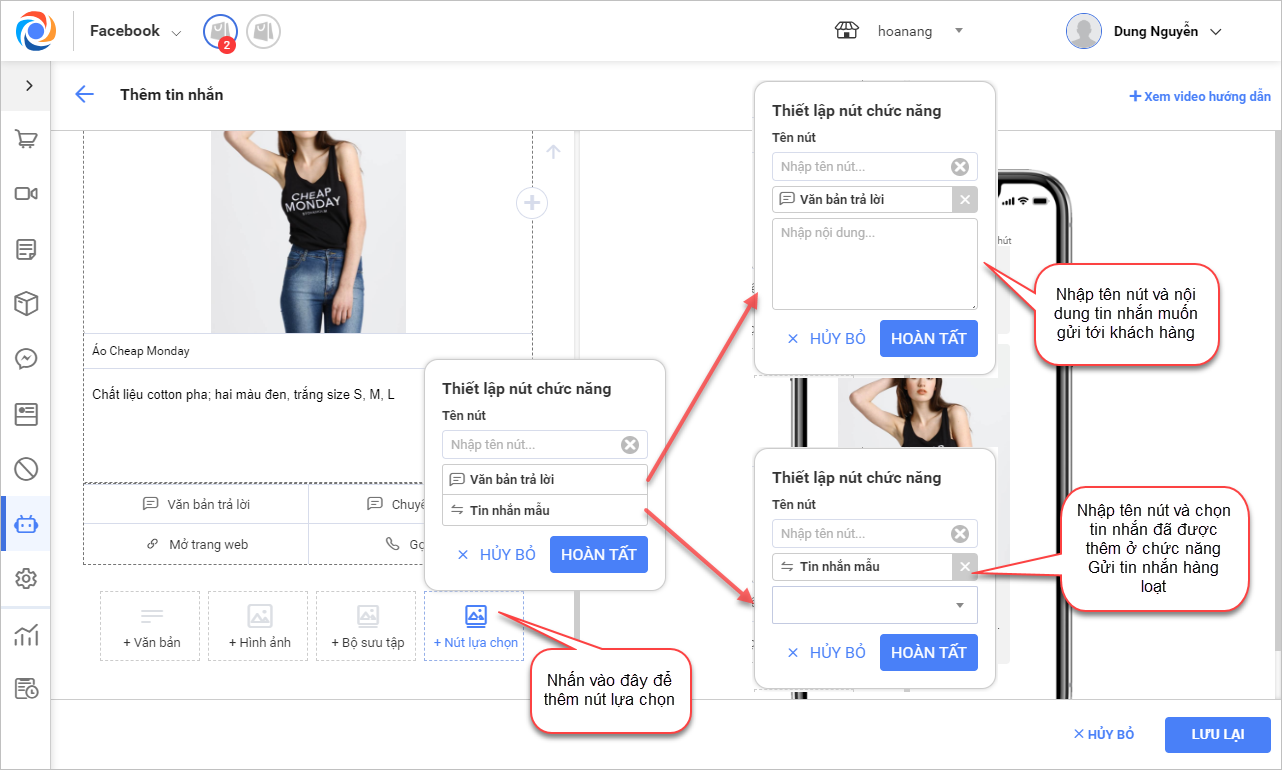Click the product image of Cheap Monday shirt
The image size is (1282, 770).
coord(308,232)
